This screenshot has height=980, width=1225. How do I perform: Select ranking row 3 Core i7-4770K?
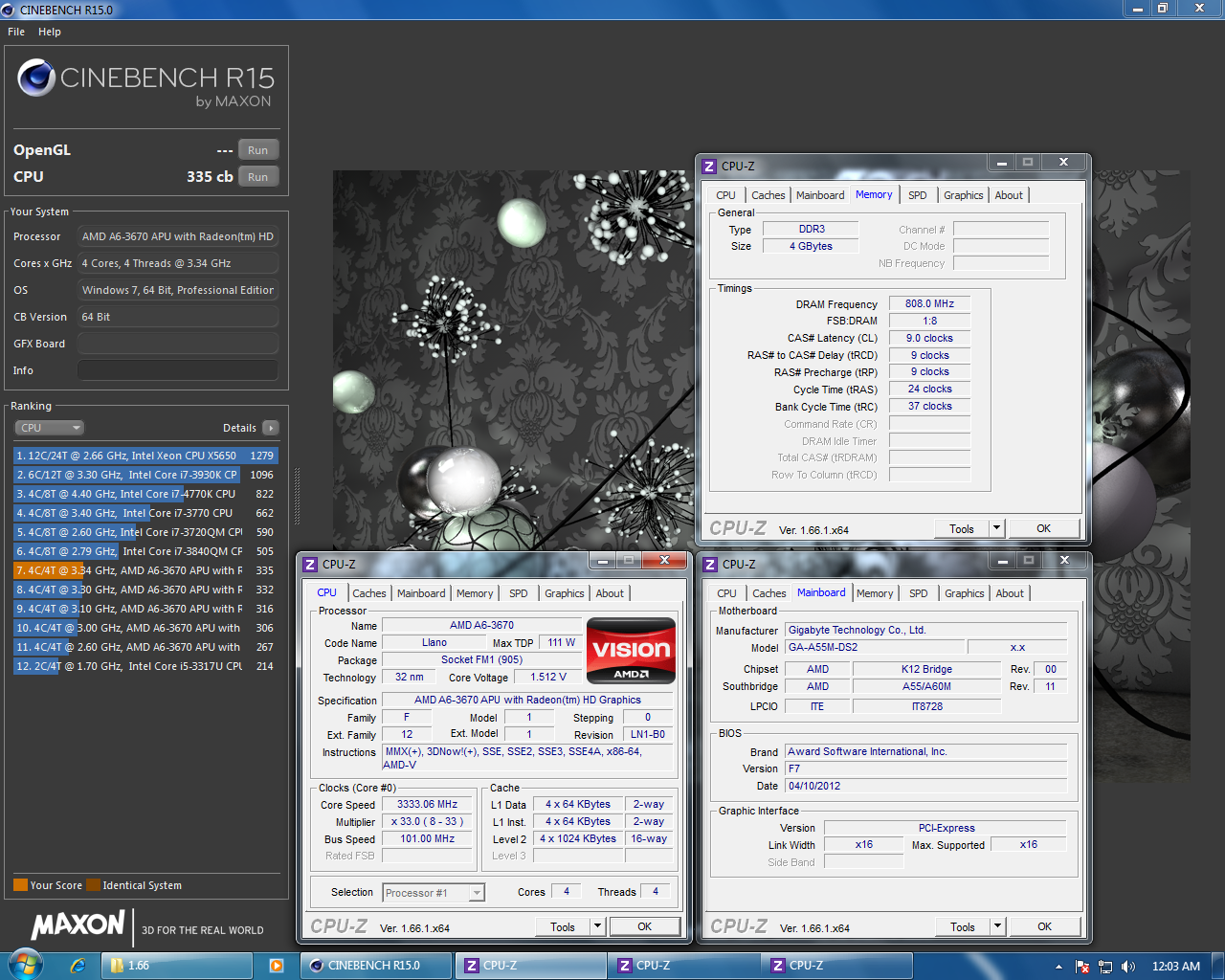pos(145,494)
